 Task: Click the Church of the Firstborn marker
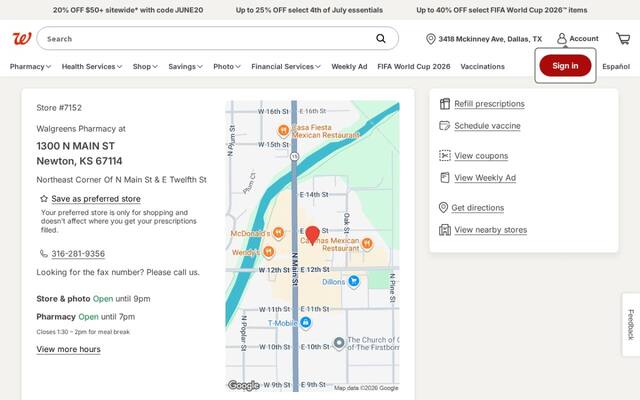point(339,343)
